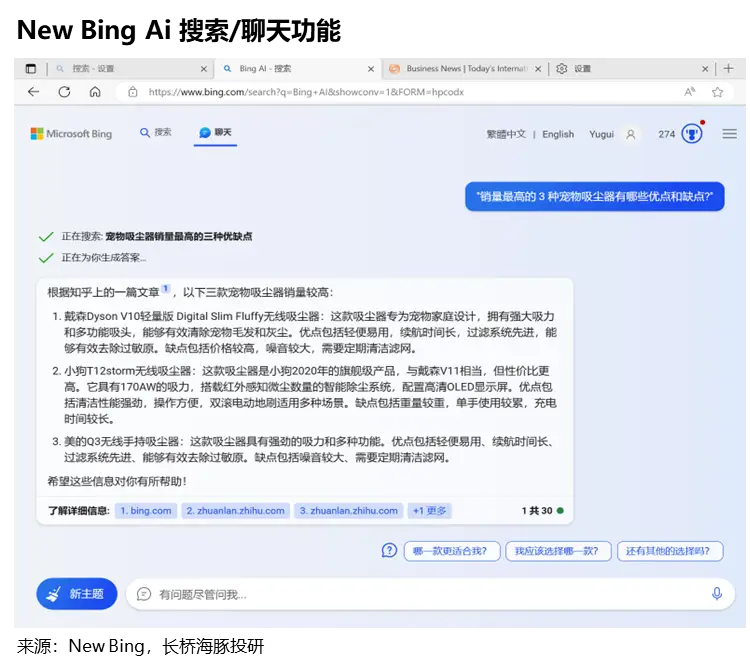
Task: Open the Yugui user profile avatar
Action: pyautogui.click(x=630, y=134)
